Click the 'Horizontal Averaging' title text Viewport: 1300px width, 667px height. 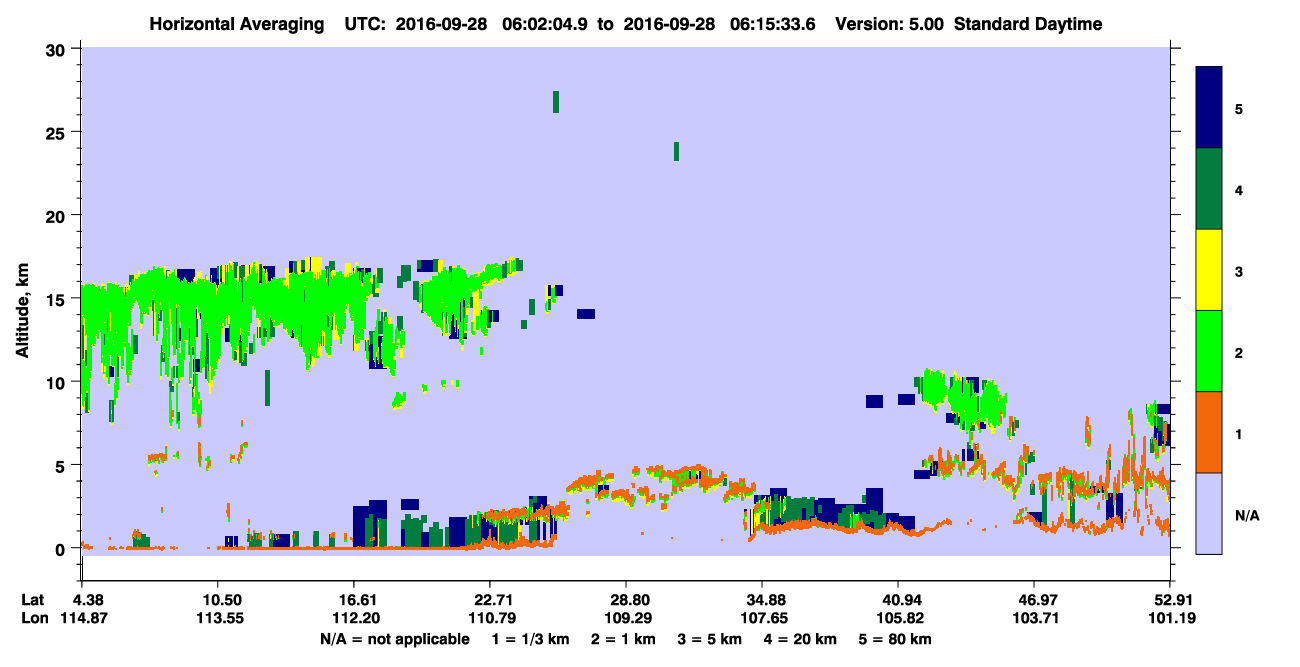coord(235,24)
